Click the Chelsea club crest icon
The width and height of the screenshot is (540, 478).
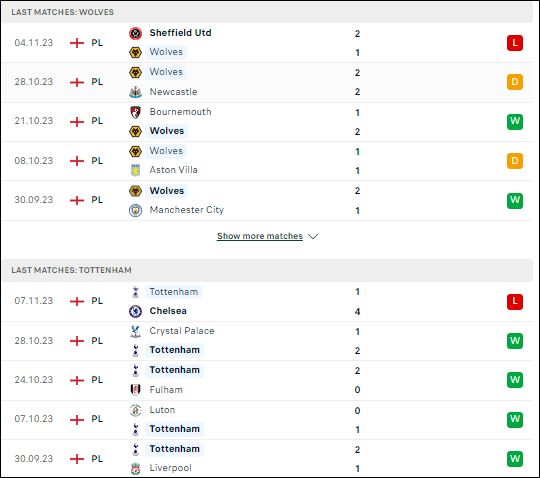135,311
